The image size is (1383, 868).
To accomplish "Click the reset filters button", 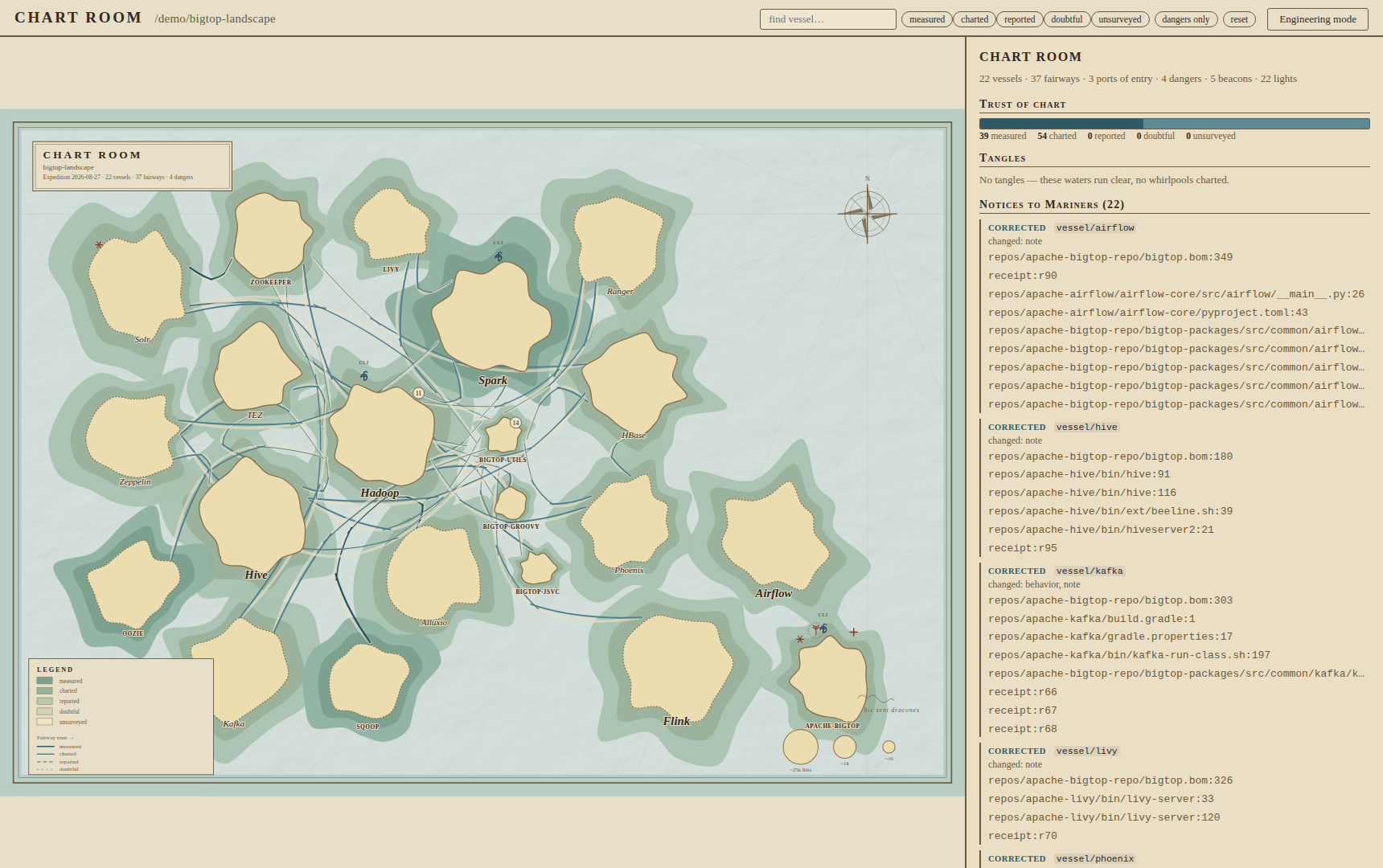I will pyautogui.click(x=1239, y=19).
